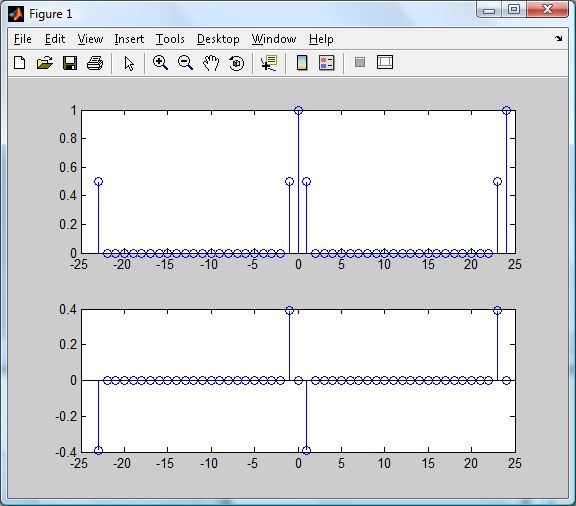
Task: Open the View menu
Action: tap(90, 39)
